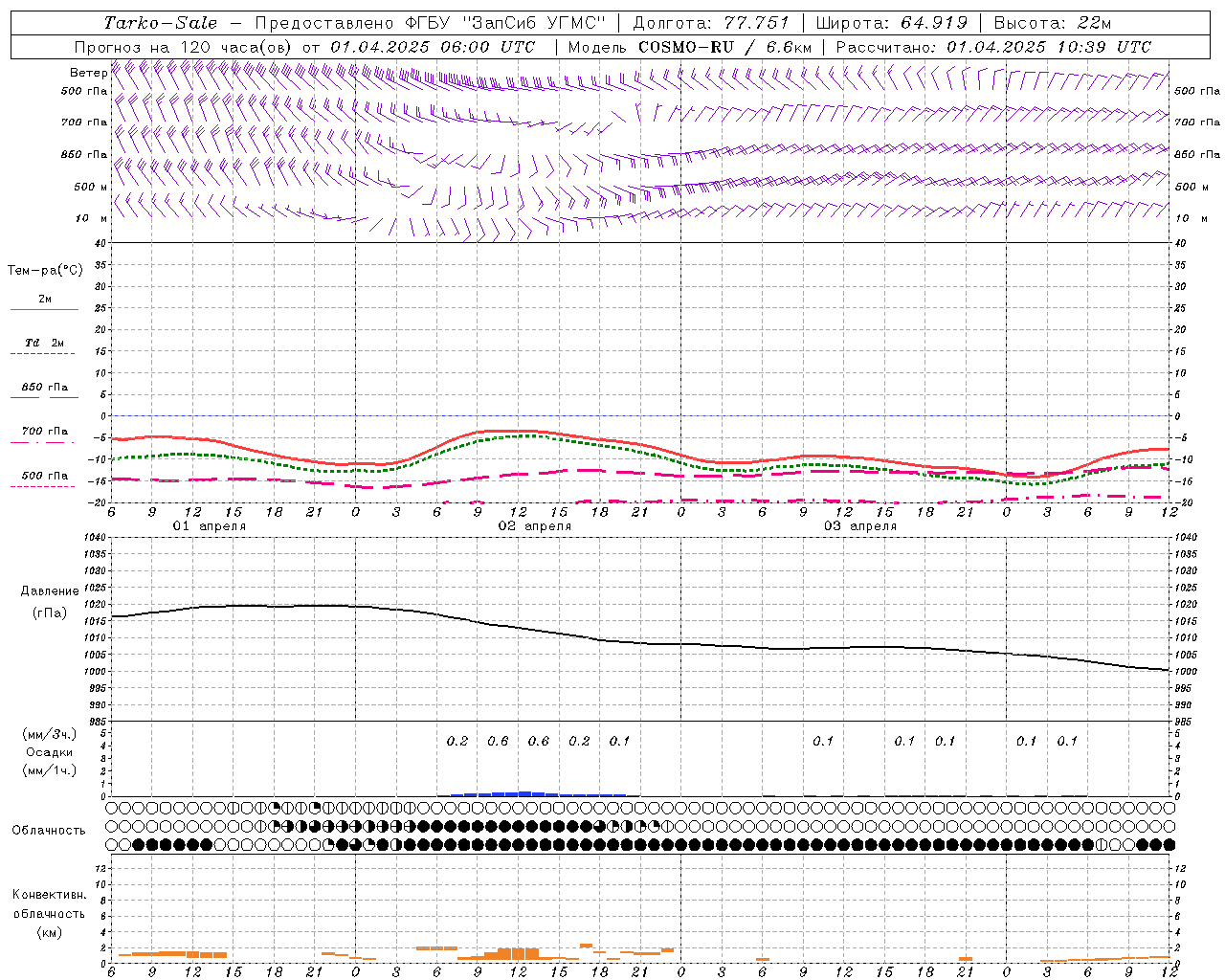The height and width of the screenshot is (980, 1225).
Task: Click the Конвективн. облачность panel label
Action: (x=49, y=913)
